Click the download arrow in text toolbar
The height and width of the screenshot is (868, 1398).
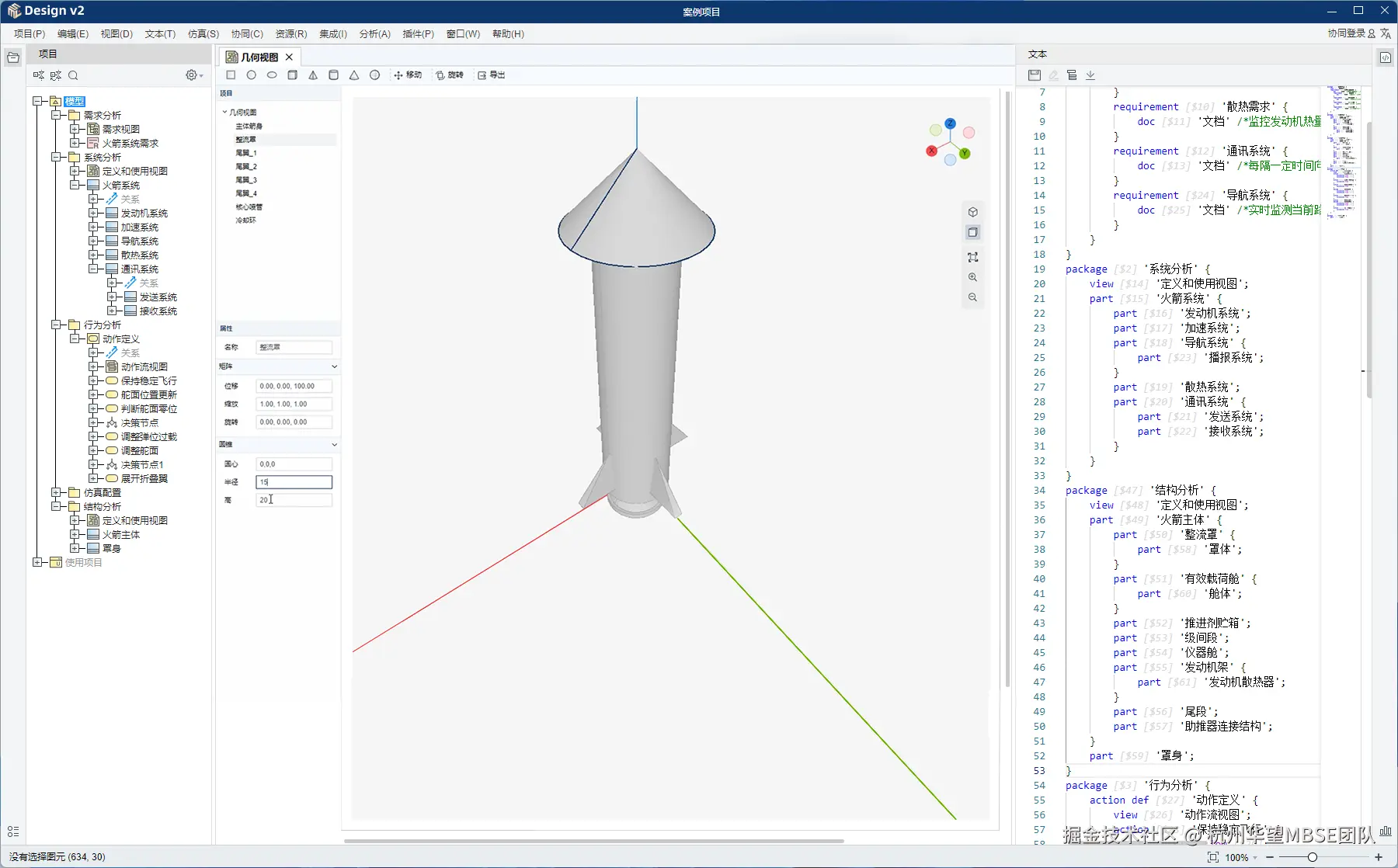1090,75
